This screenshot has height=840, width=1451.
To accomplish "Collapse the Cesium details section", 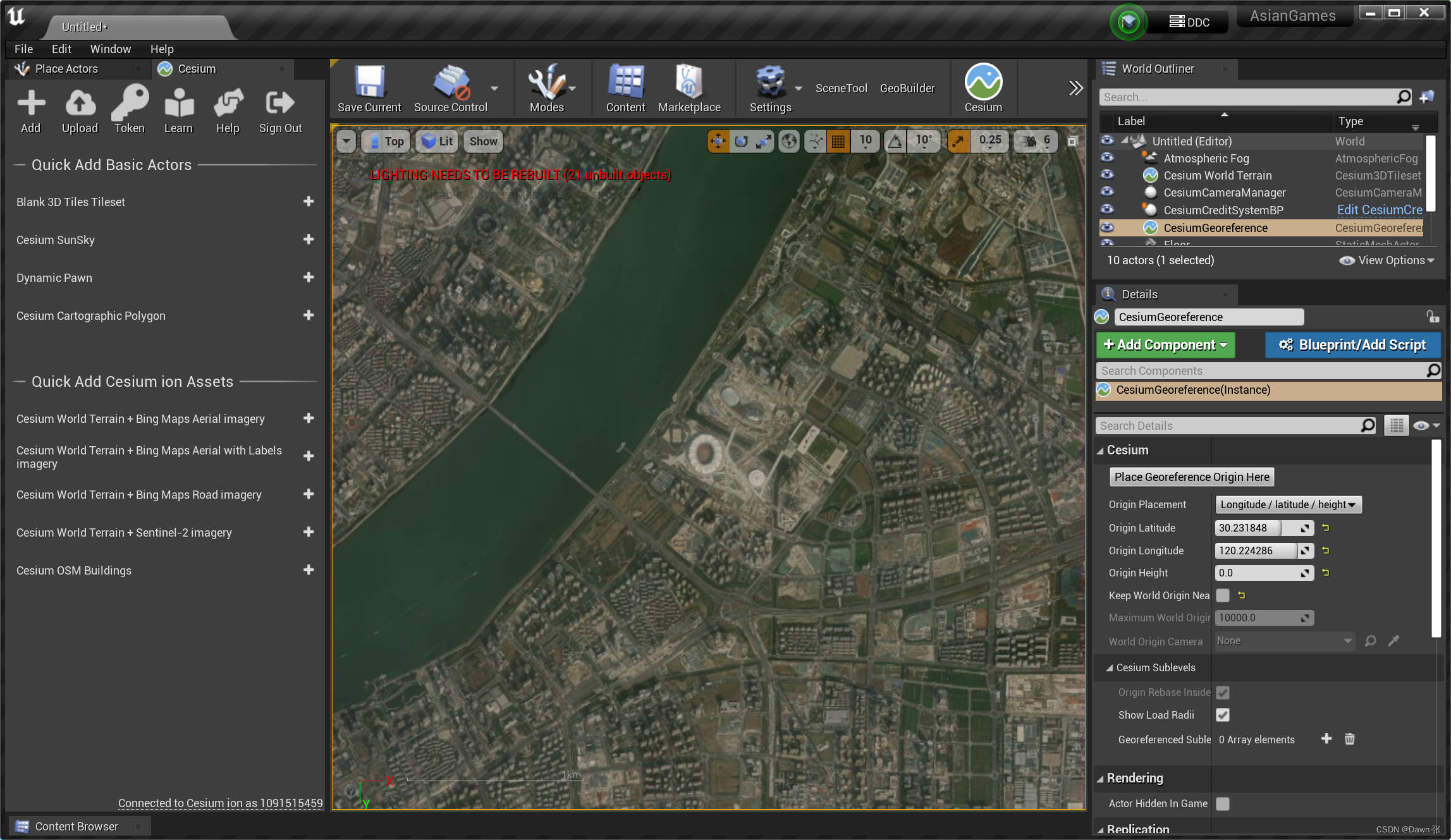I will 1101,451.
